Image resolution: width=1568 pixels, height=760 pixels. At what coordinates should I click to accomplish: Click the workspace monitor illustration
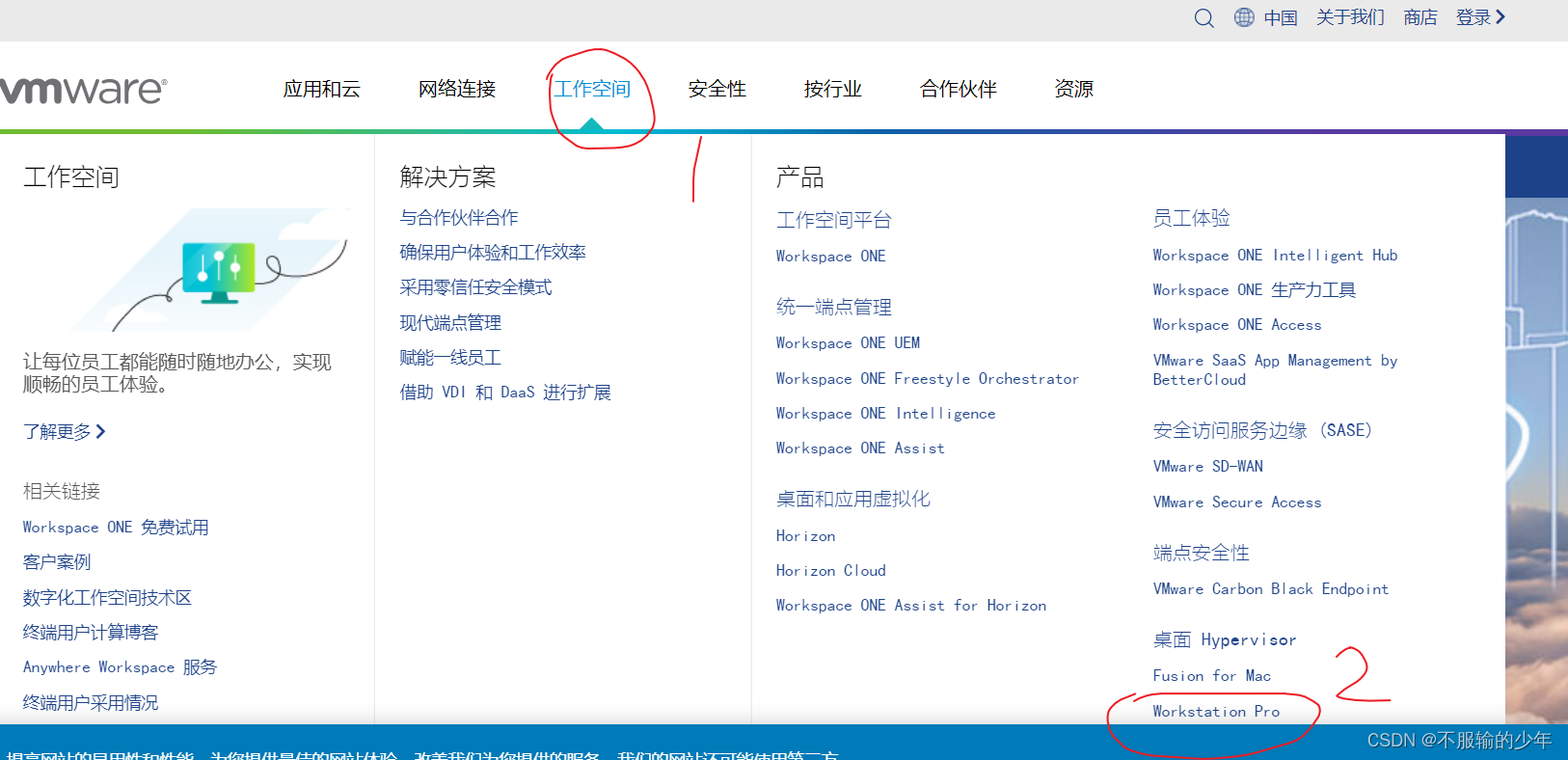click(x=219, y=271)
